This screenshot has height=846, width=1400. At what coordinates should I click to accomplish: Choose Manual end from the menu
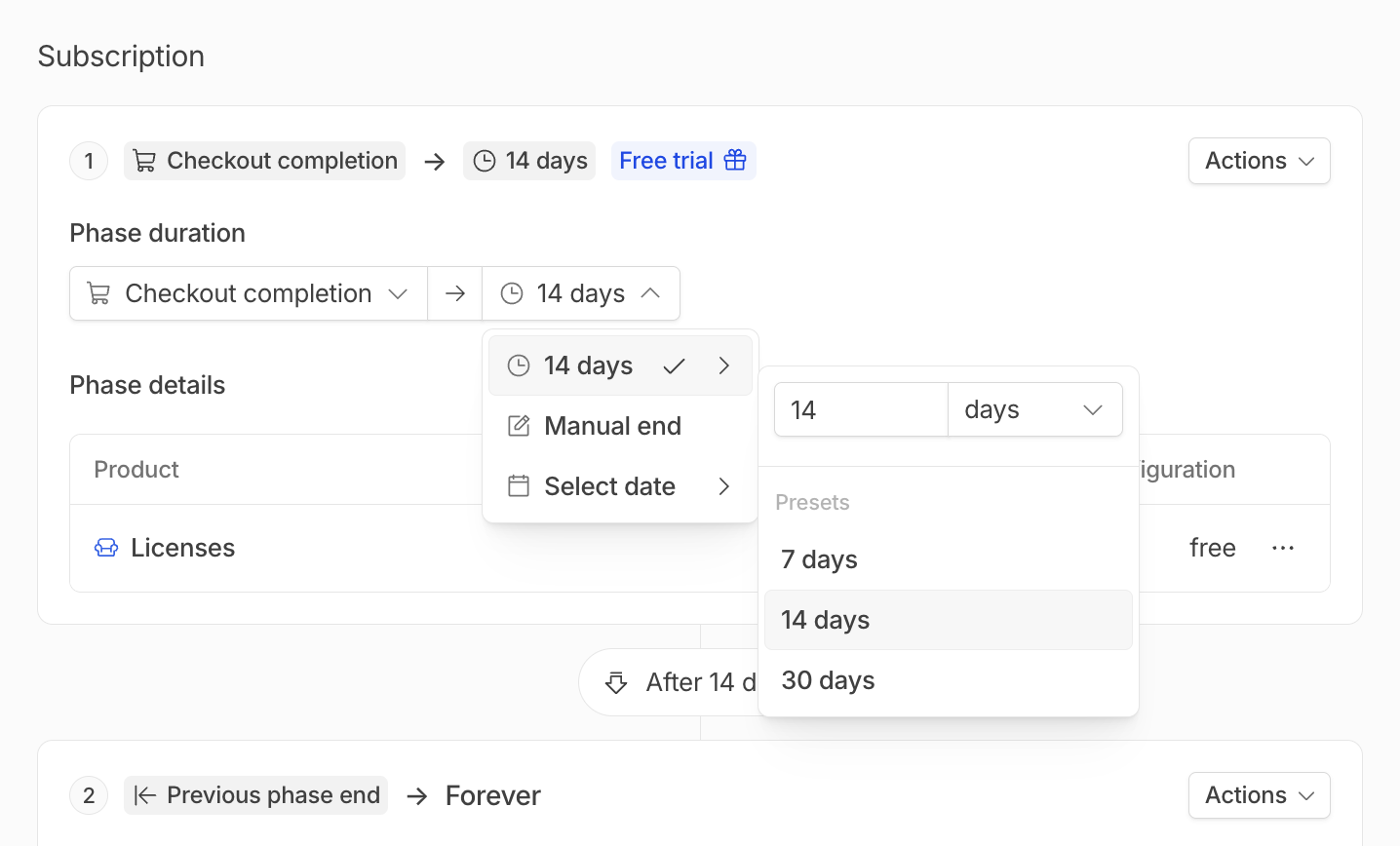(612, 426)
